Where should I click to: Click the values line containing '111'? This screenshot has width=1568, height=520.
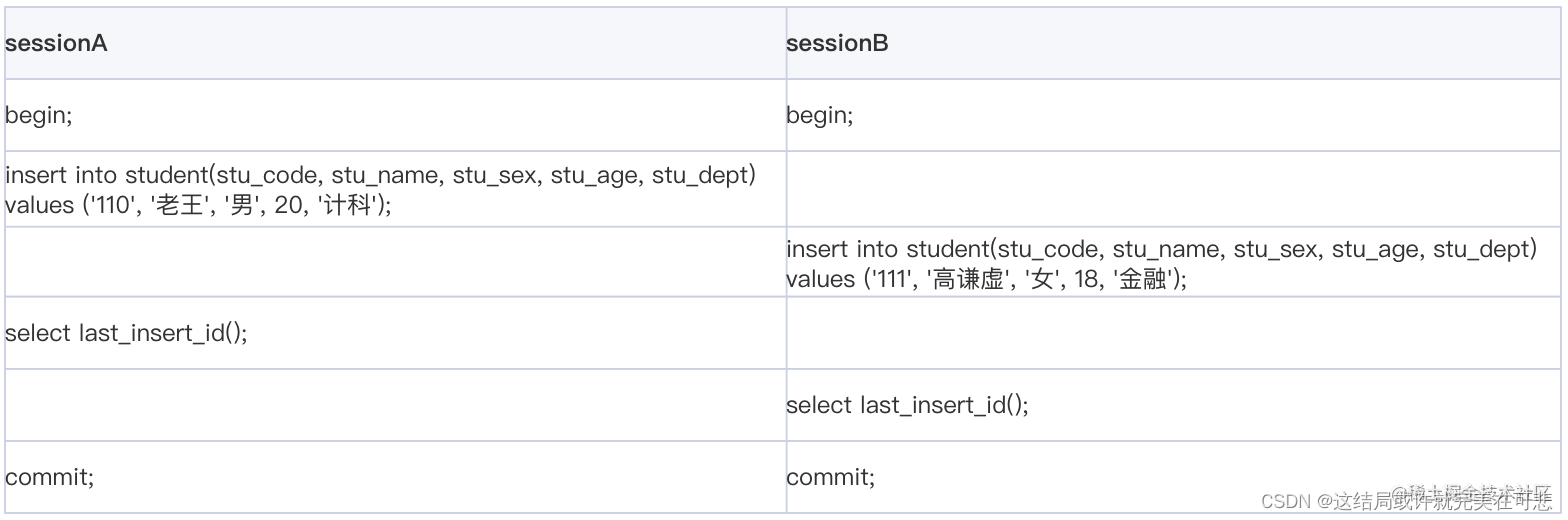point(986,280)
